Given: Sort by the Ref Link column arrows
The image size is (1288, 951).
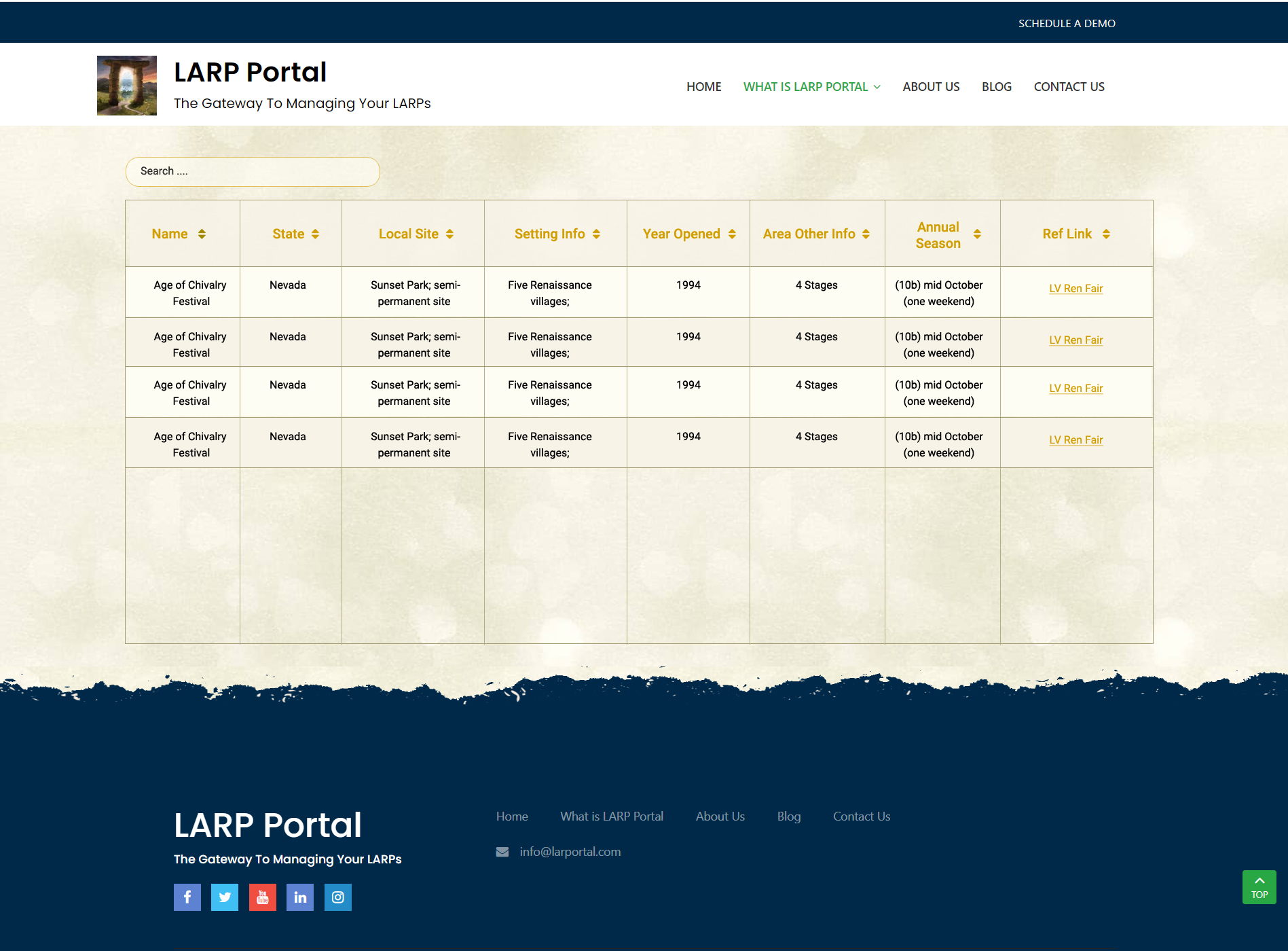Looking at the screenshot, I should tap(1106, 234).
